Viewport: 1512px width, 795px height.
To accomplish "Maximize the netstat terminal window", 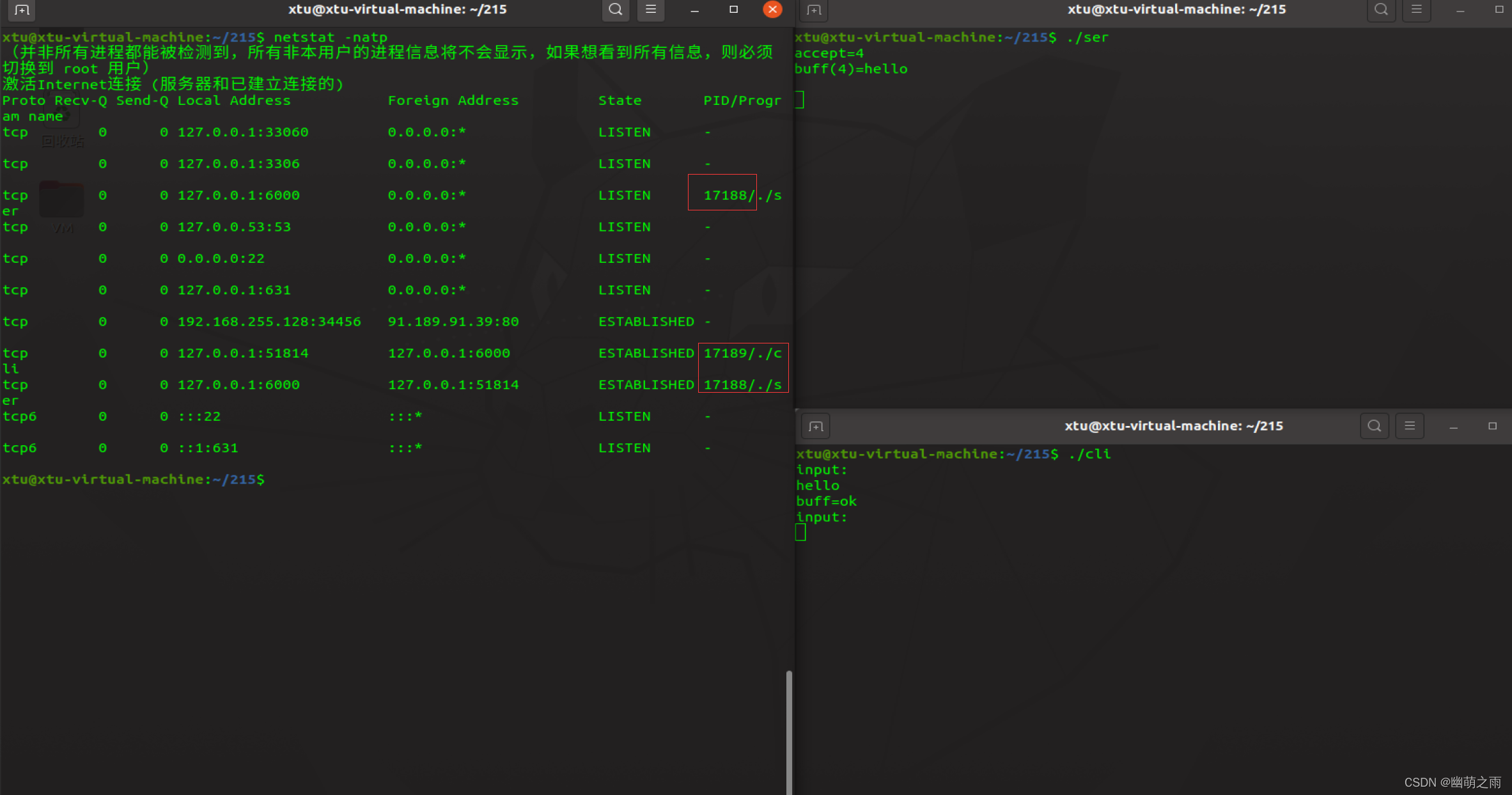I will 733,10.
